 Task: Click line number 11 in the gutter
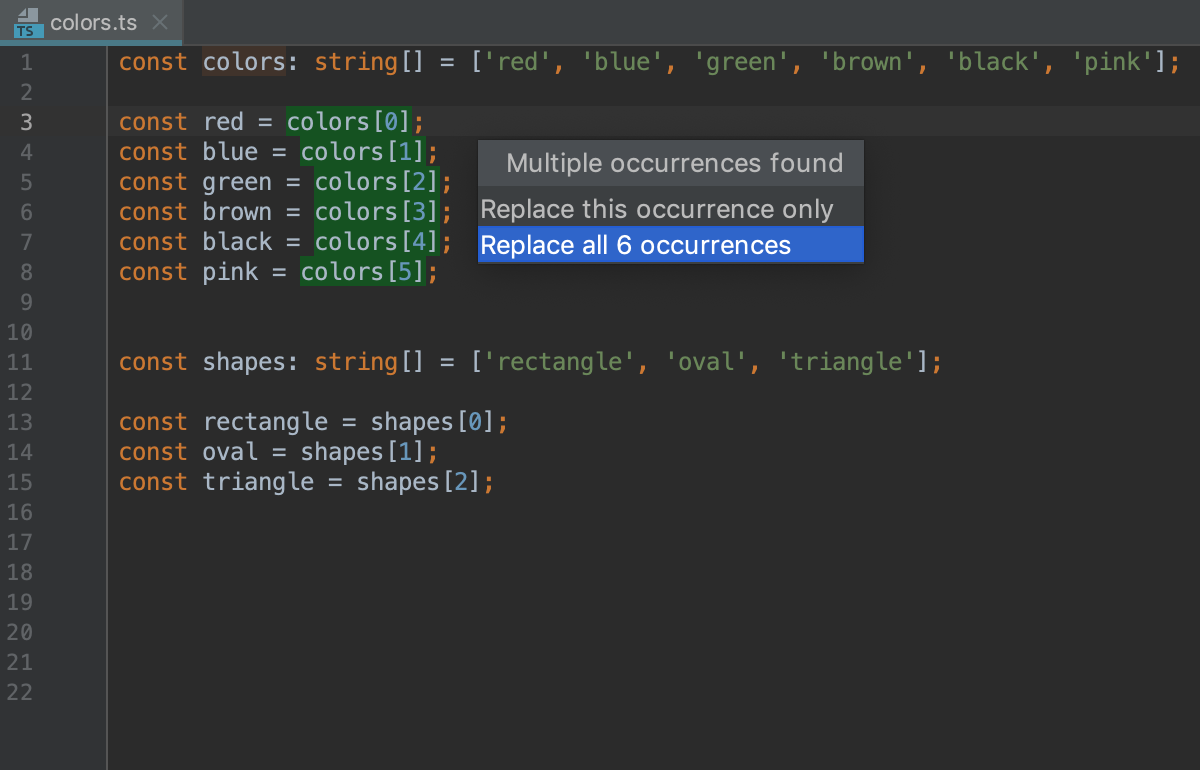tap(19, 362)
